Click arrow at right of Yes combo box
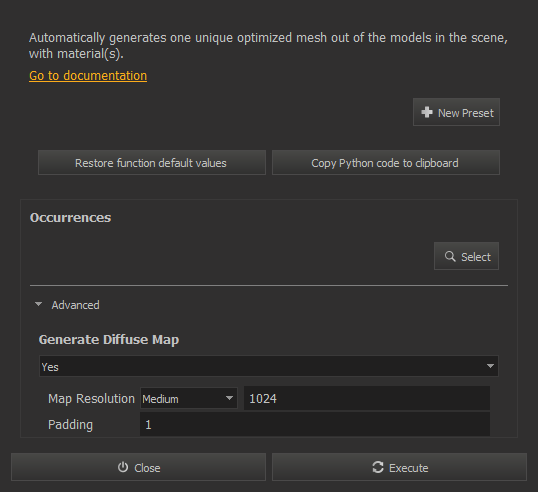Screen dimensions: 538x492 [490, 366]
